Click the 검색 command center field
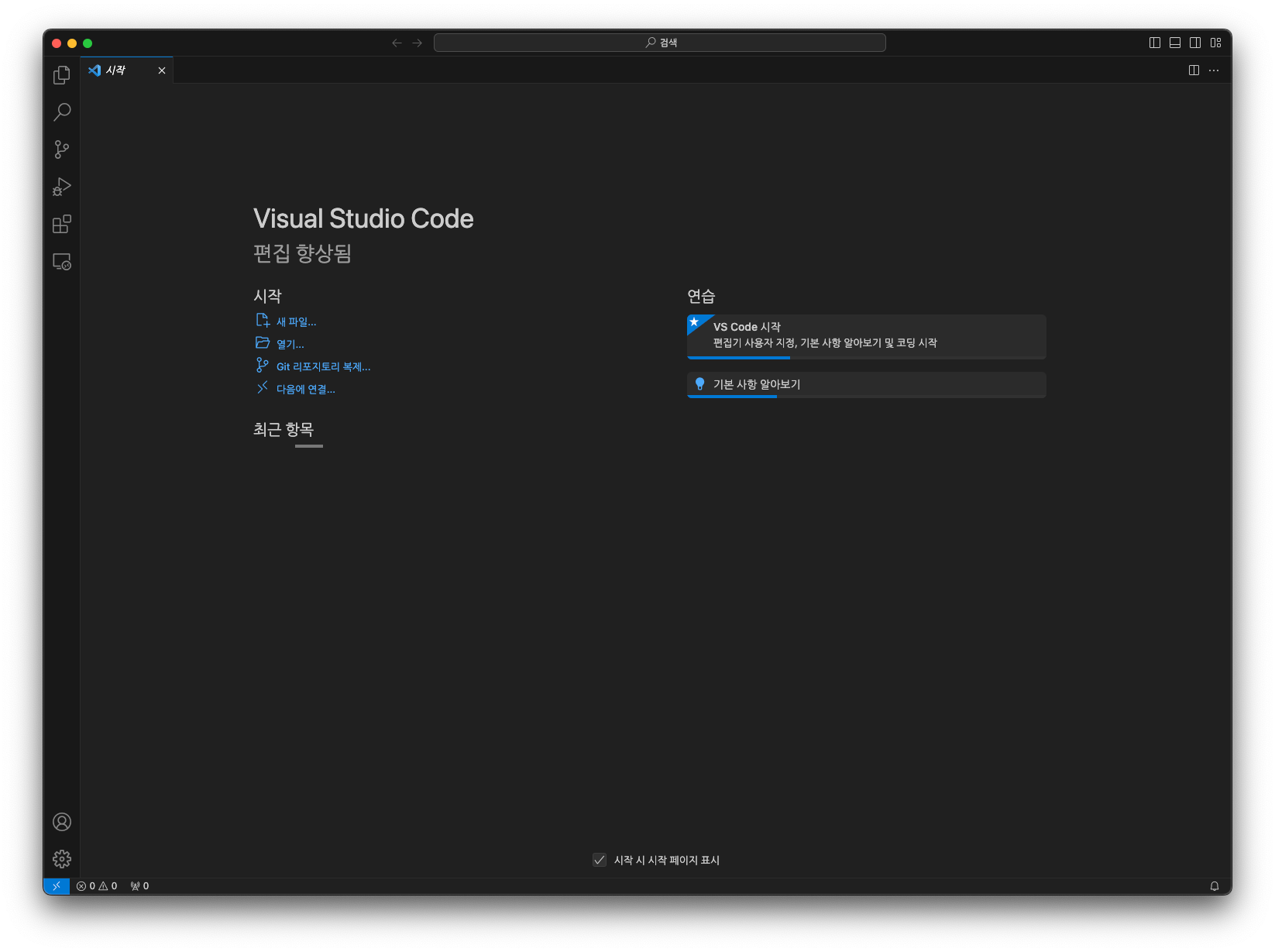This screenshot has width=1275, height=952. 660,43
